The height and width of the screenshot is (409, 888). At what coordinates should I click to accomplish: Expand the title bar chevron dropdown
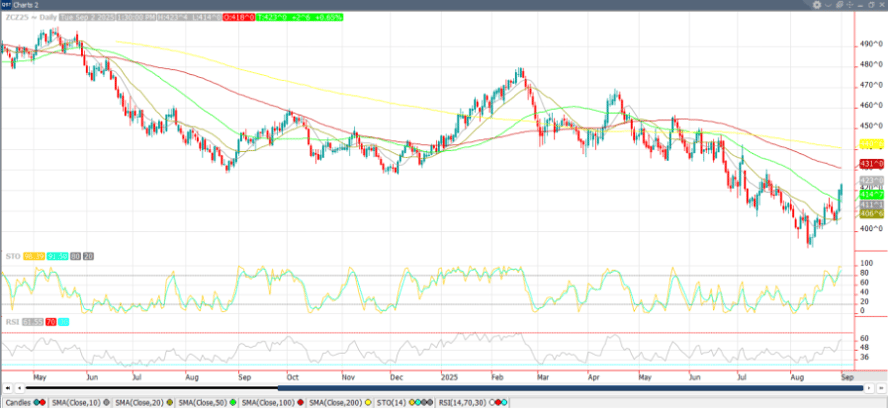828,5
